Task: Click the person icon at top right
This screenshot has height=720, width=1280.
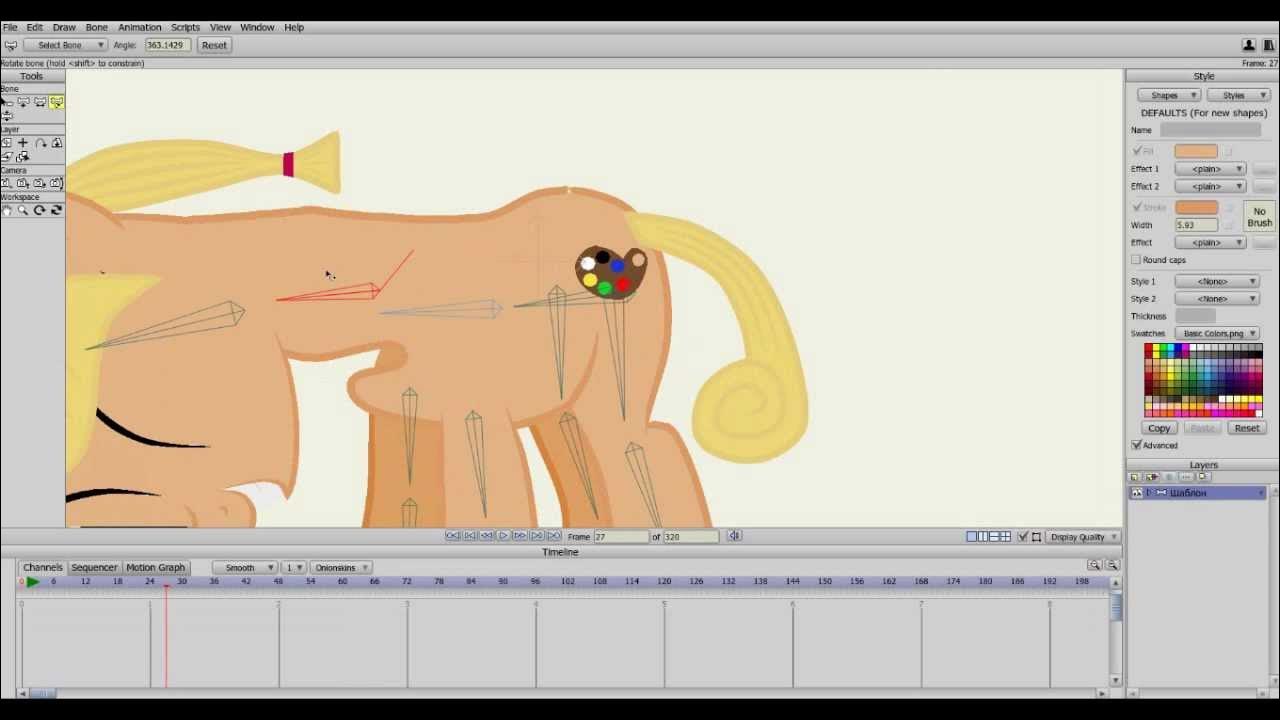Action: 1249,45
